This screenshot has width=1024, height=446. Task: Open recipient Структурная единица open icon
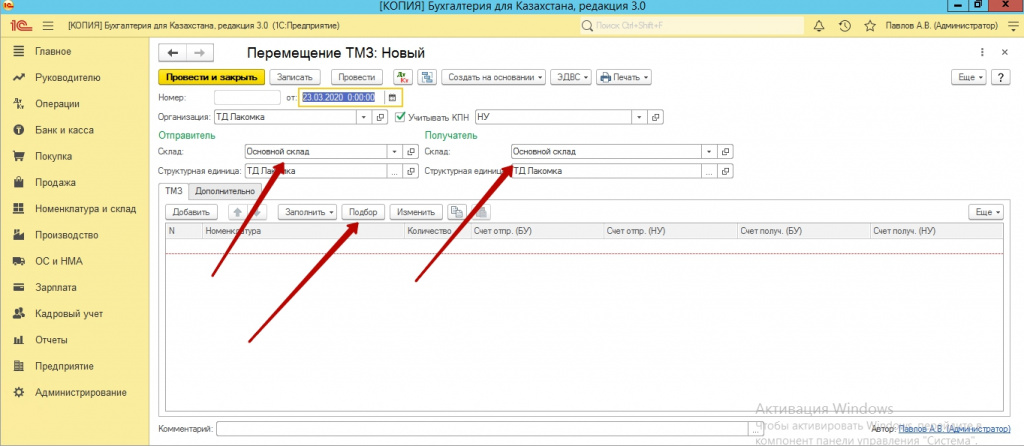coord(726,171)
